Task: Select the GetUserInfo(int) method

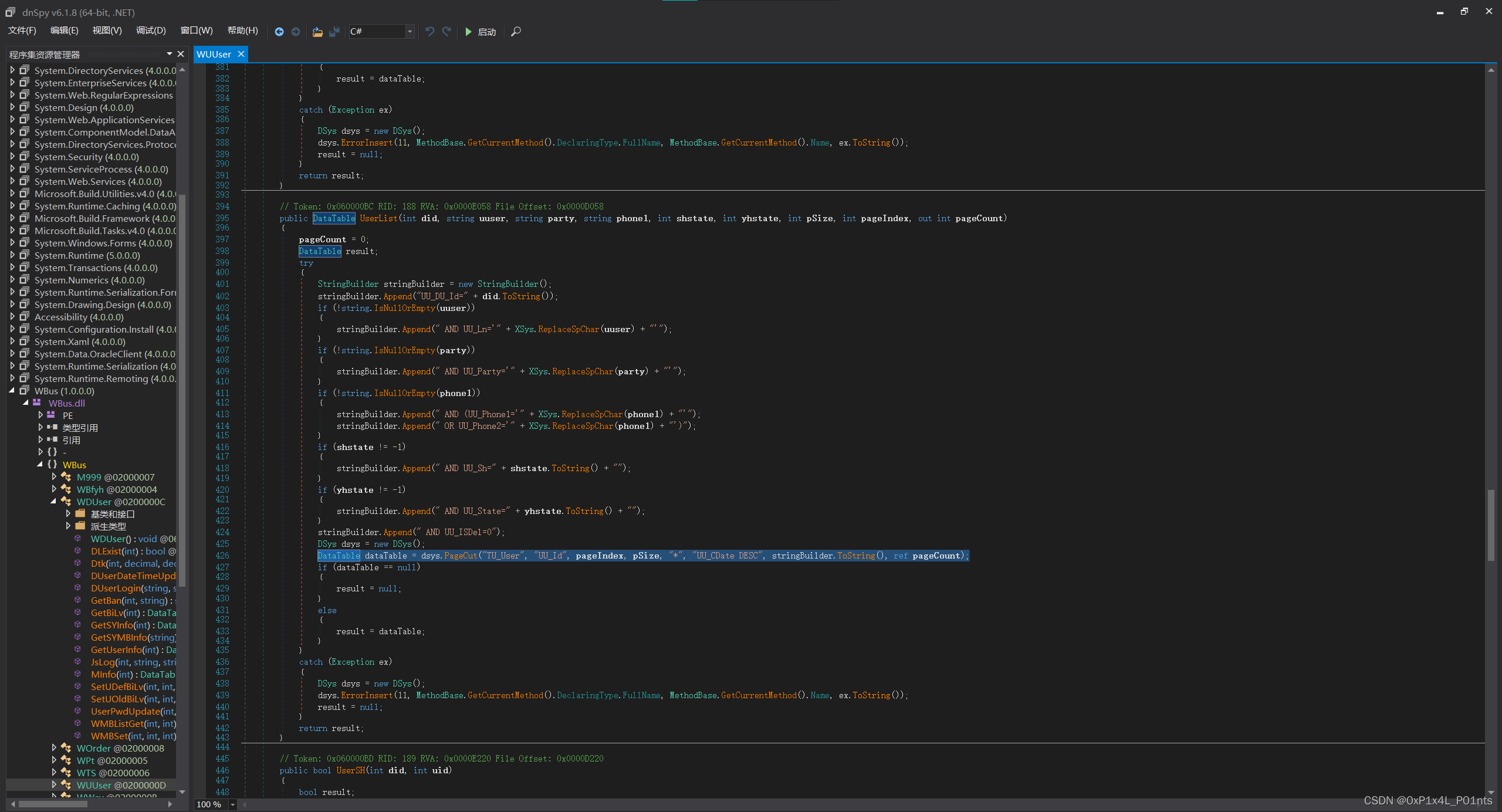Action: click(x=133, y=649)
